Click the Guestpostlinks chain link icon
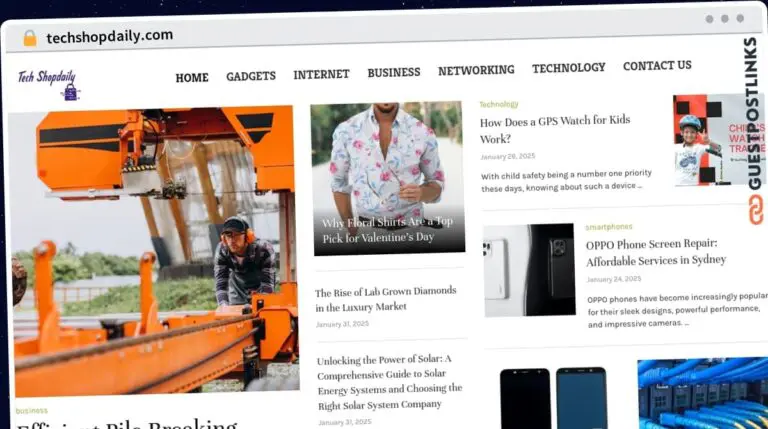The height and width of the screenshot is (429, 768). pyautogui.click(x=754, y=207)
